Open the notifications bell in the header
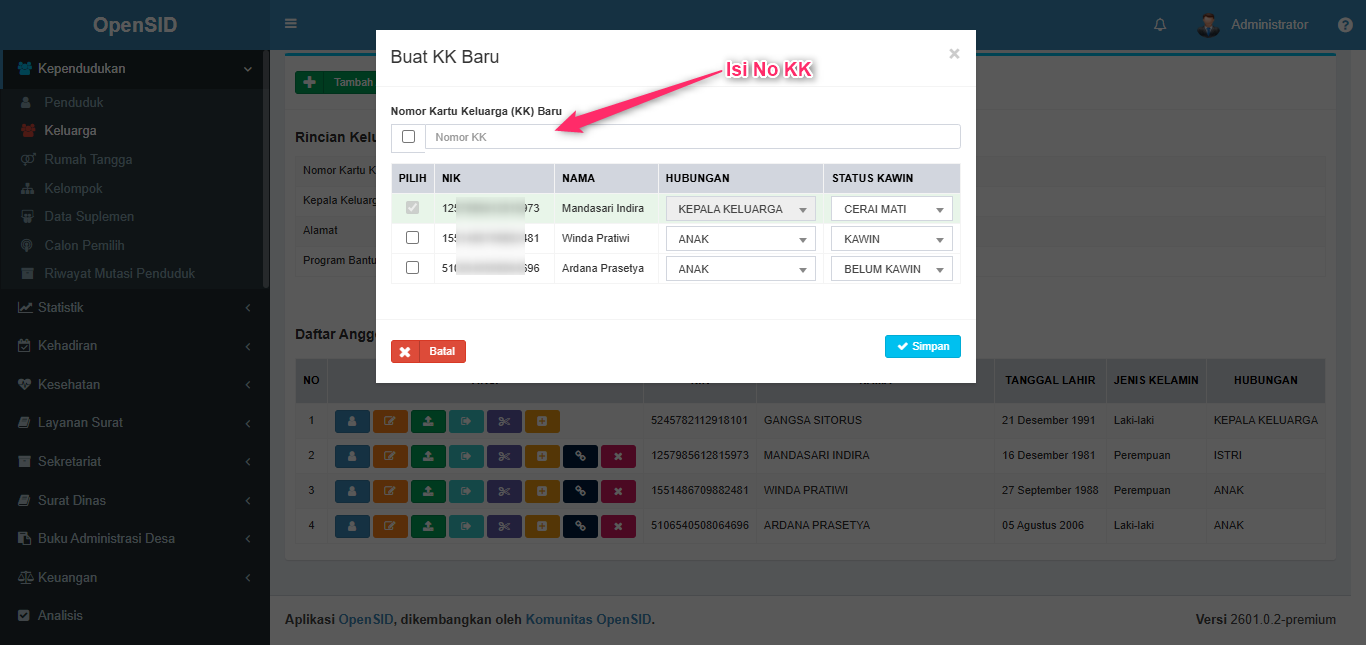 coord(1160,25)
